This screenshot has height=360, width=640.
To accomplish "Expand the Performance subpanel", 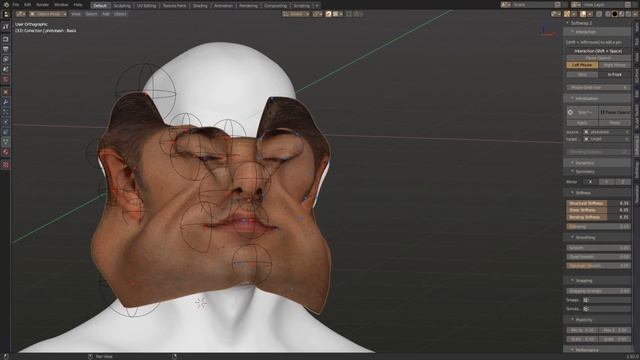I will click(597, 350).
